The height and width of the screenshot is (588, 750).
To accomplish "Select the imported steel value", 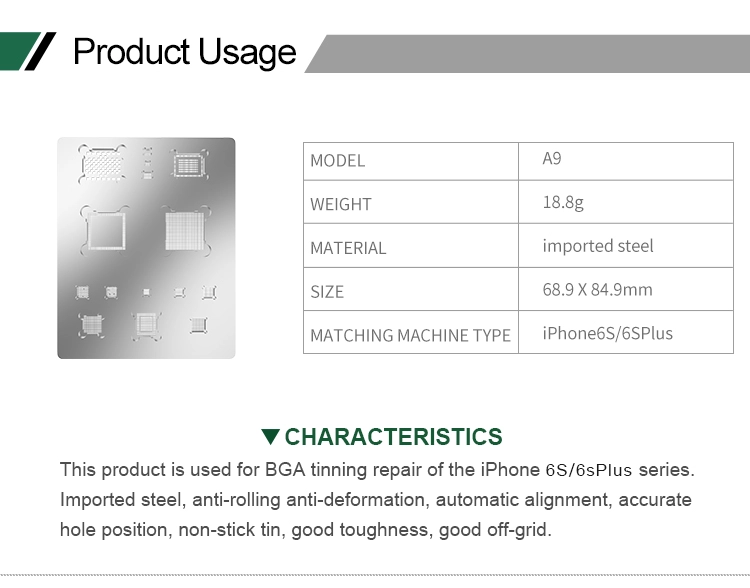I will pos(598,246).
